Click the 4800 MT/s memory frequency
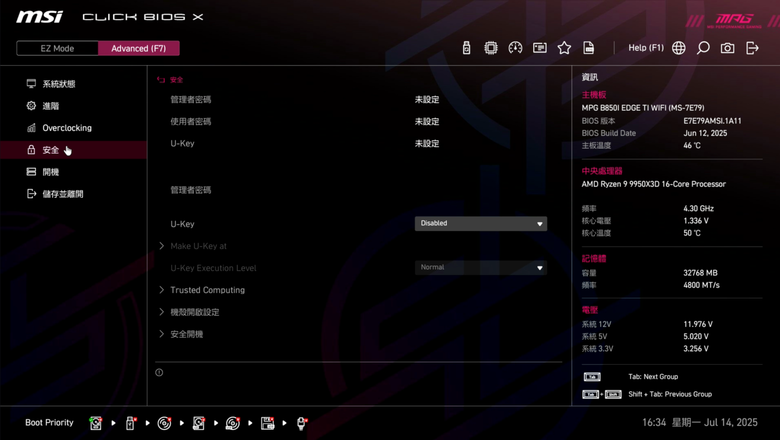This screenshot has width=780, height=440. (x=701, y=285)
